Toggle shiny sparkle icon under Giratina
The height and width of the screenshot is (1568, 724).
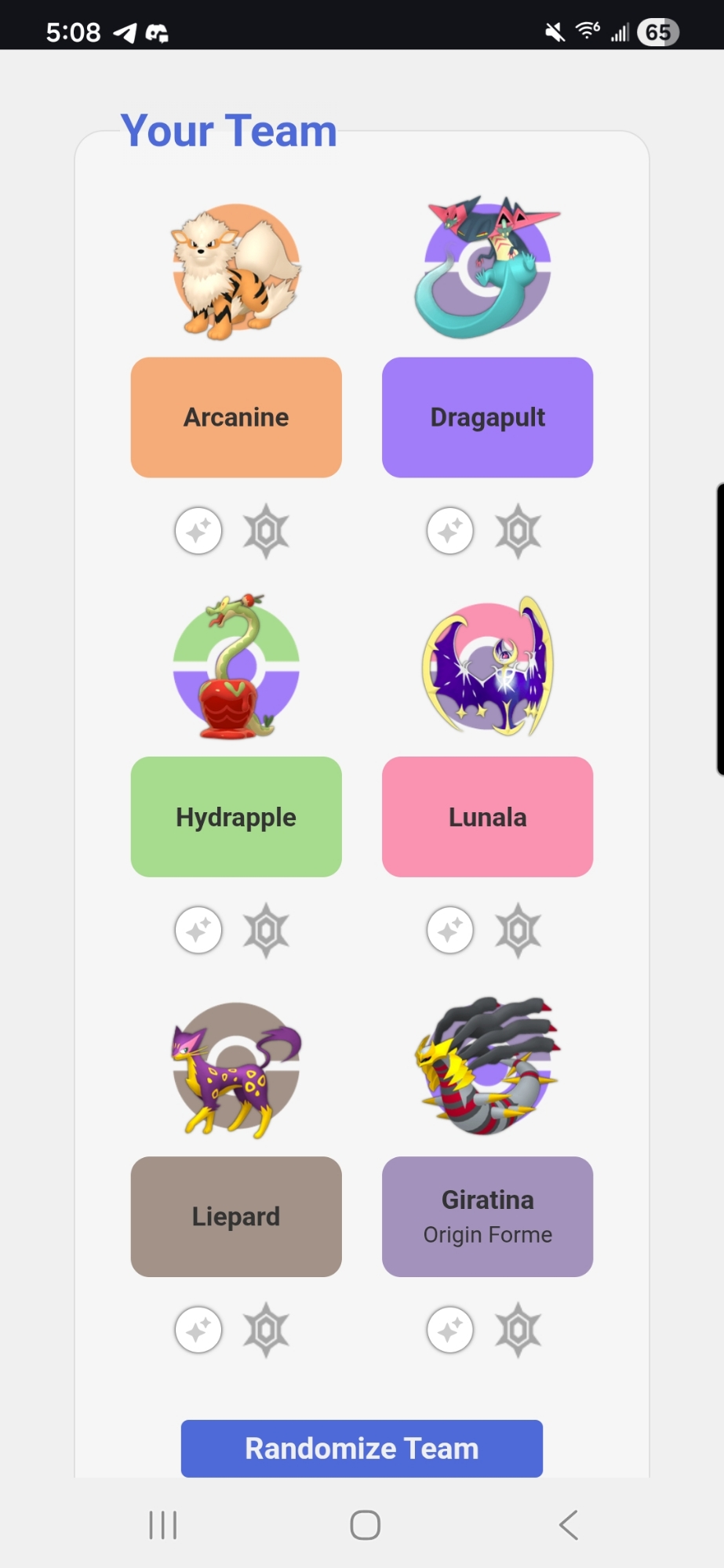click(450, 1330)
